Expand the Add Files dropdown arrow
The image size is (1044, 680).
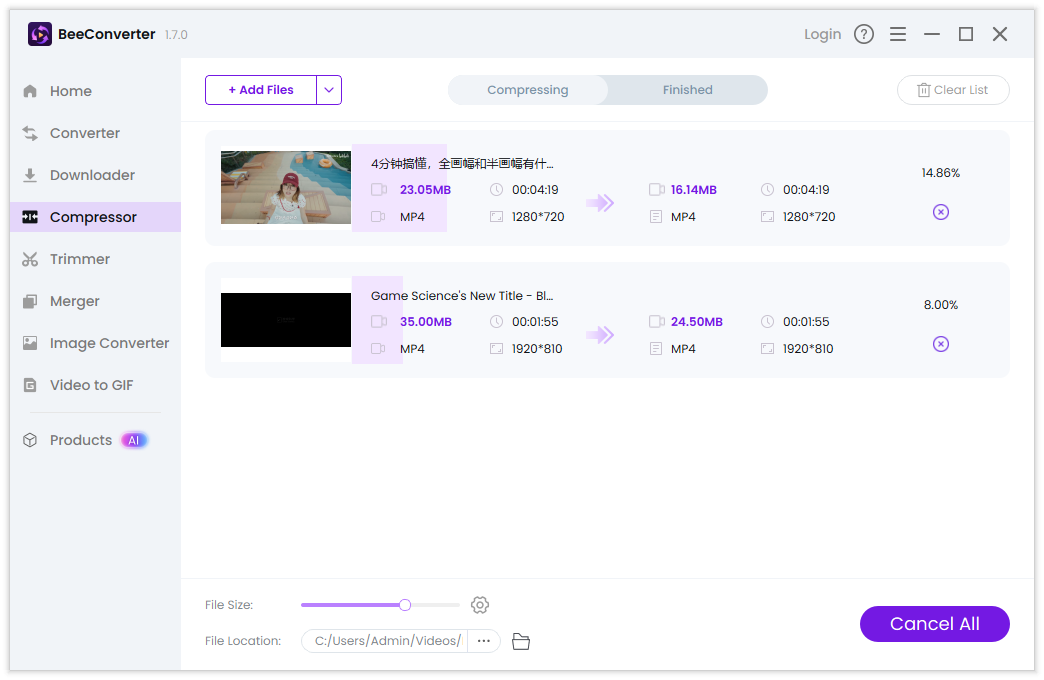click(329, 90)
